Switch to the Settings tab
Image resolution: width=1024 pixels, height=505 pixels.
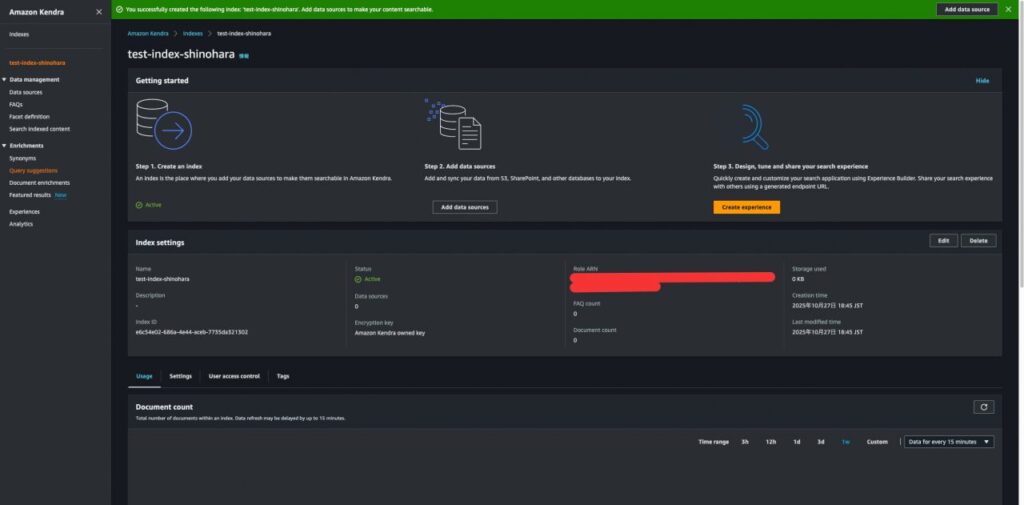pos(180,376)
